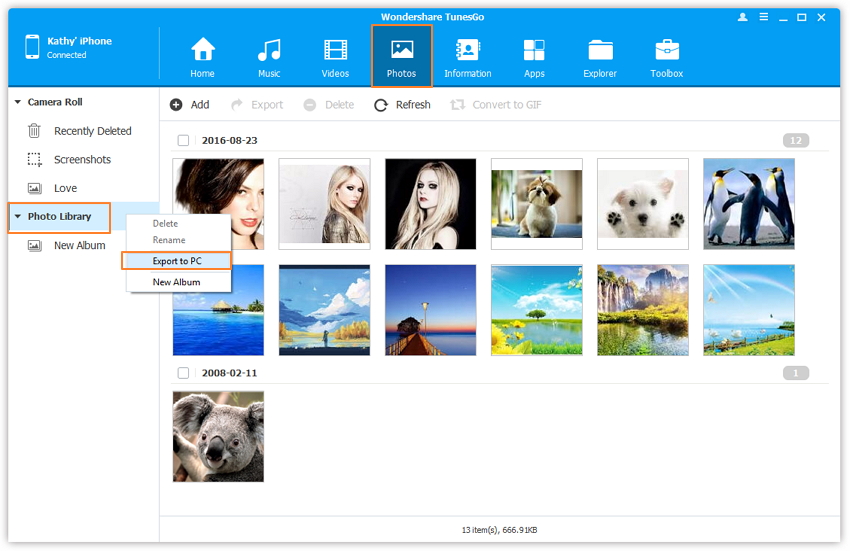The width and height of the screenshot is (850, 551).
Task: Open the Explorer folder icon
Action: [600, 50]
